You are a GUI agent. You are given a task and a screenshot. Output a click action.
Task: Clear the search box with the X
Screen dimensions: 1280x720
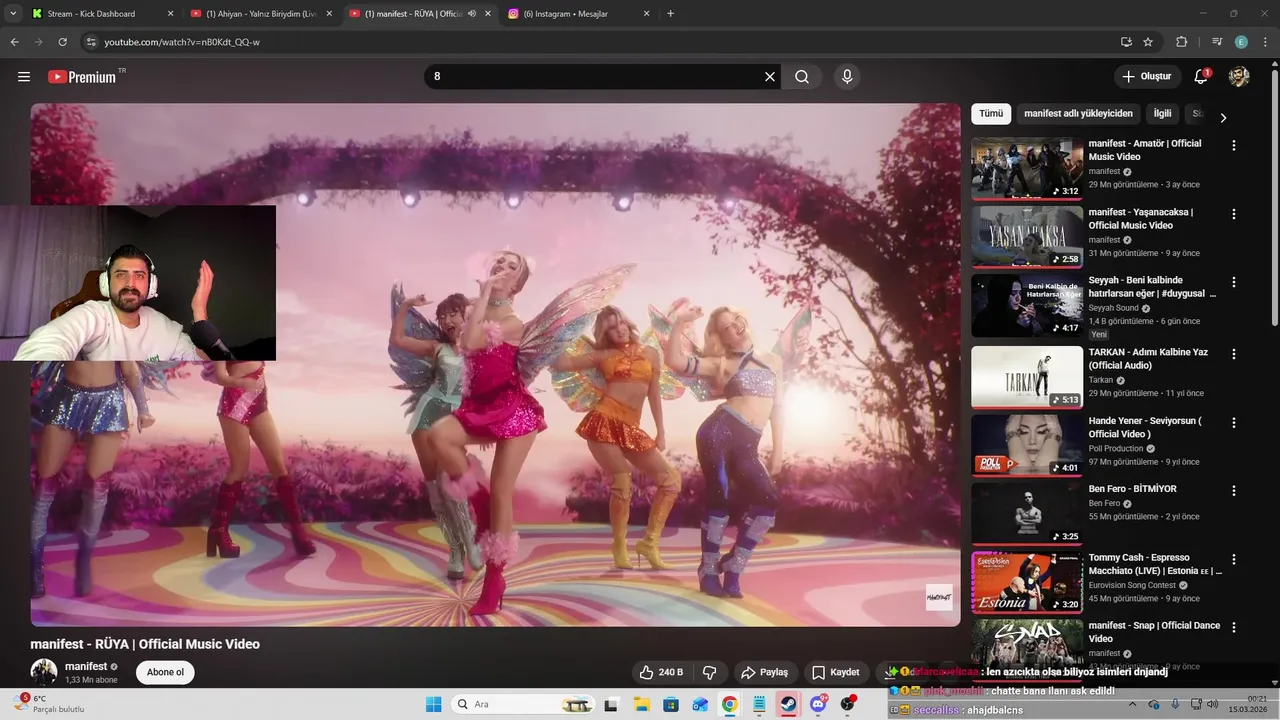click(x=770, y=77)
